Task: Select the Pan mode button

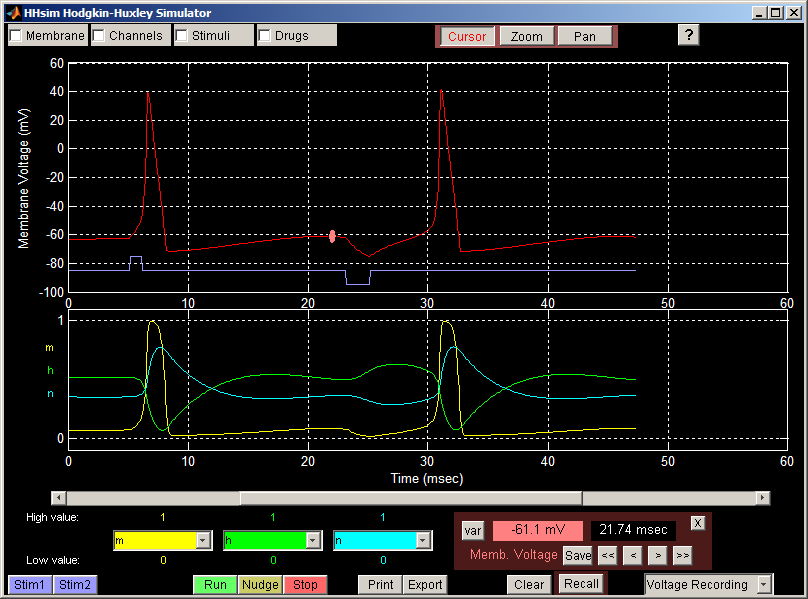Action: pyautogui.click(x=585, y=37)
